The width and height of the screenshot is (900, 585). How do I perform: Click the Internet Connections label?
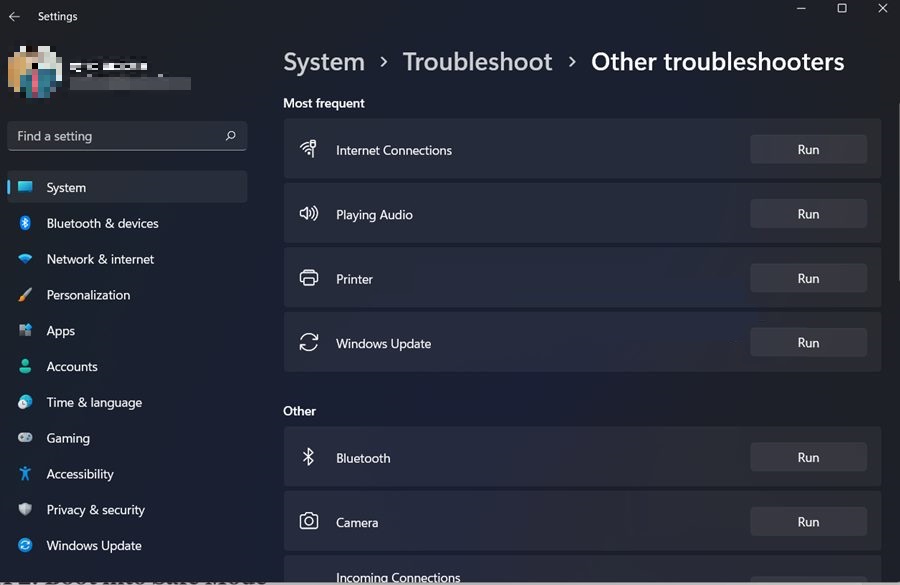(394, 150)
